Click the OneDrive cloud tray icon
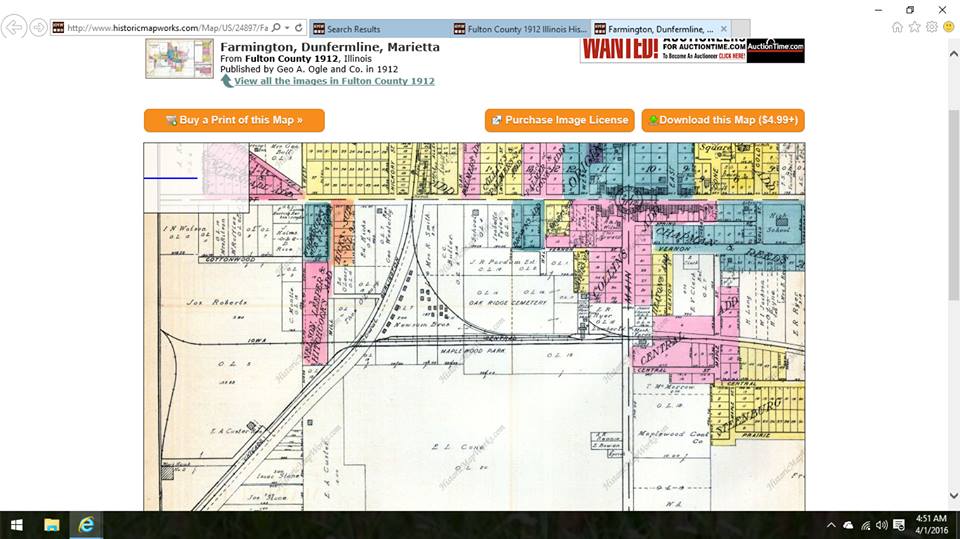The image size is (960, 539). click(848, 525)
